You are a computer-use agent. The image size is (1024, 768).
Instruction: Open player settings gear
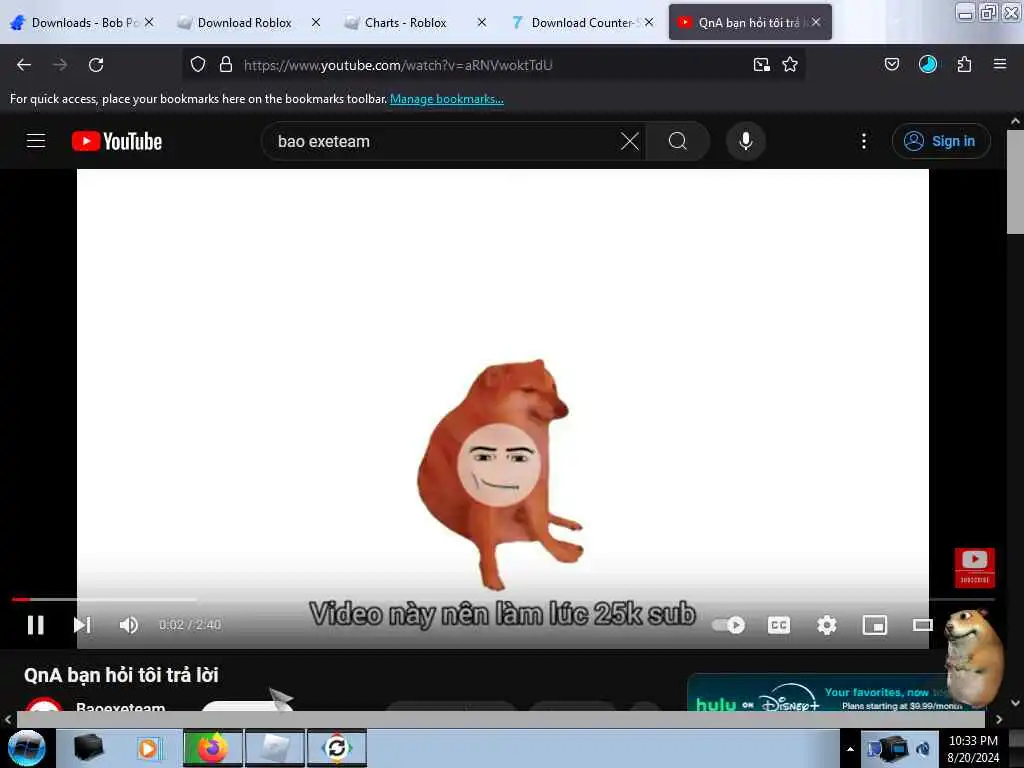pos(827,625)
